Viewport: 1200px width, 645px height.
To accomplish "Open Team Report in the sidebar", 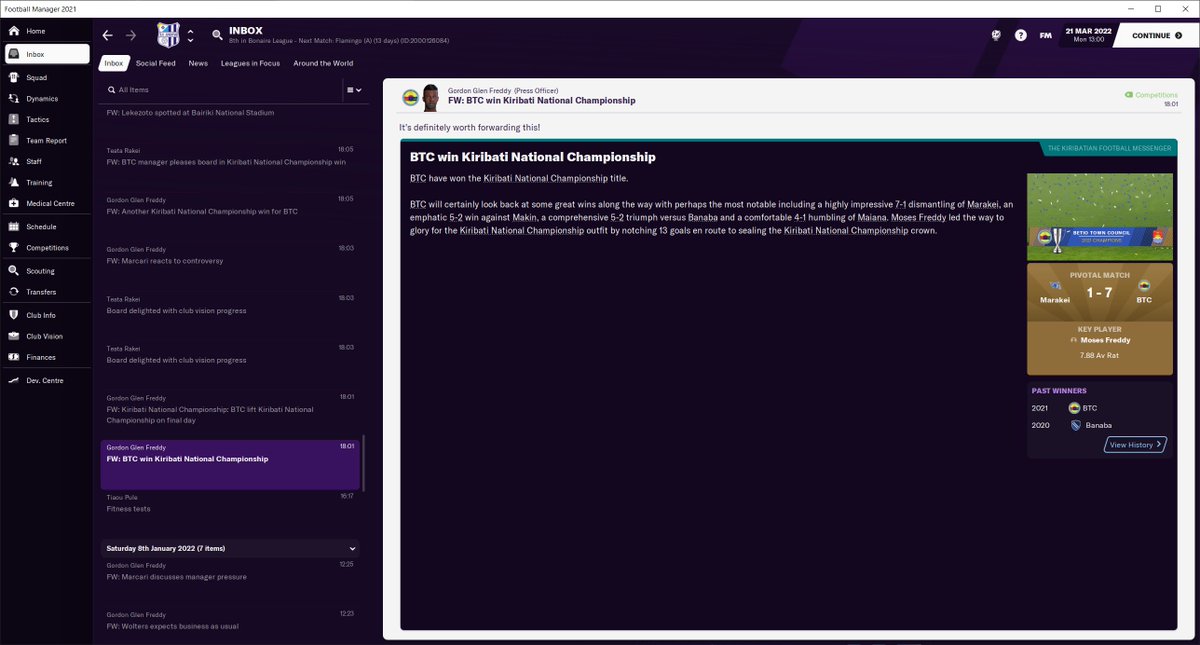I will click(x=46, y=140).
